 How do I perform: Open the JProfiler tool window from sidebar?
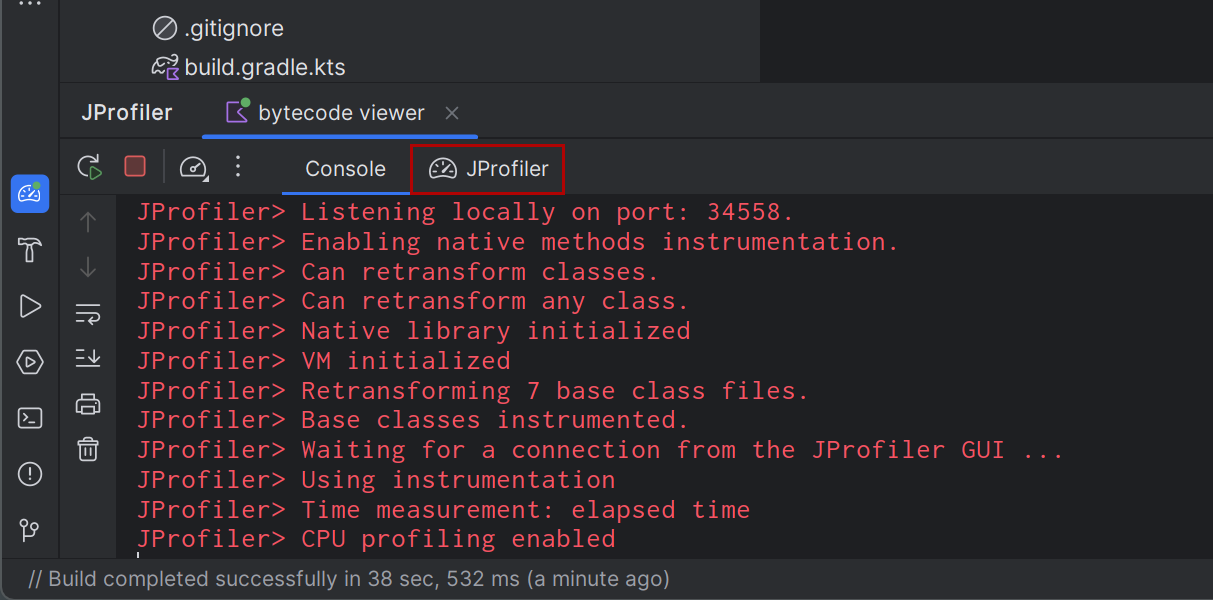coord(30,194)
